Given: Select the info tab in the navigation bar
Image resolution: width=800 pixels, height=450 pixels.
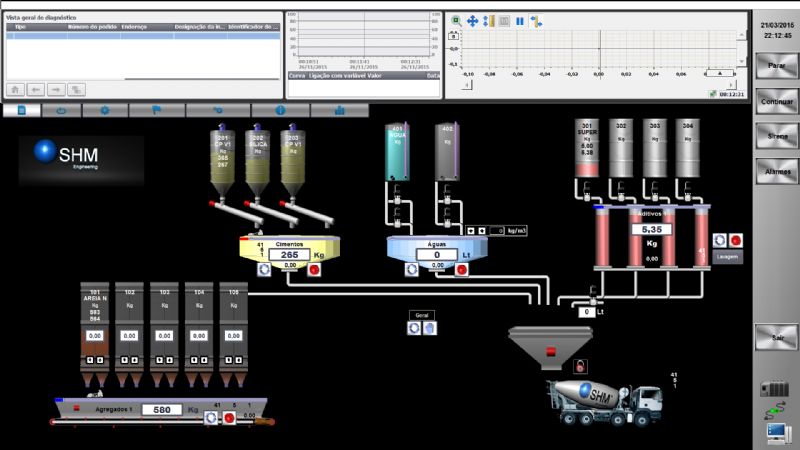Looking at the screenshot, I should pyautogui.click(x=280, y=110).
